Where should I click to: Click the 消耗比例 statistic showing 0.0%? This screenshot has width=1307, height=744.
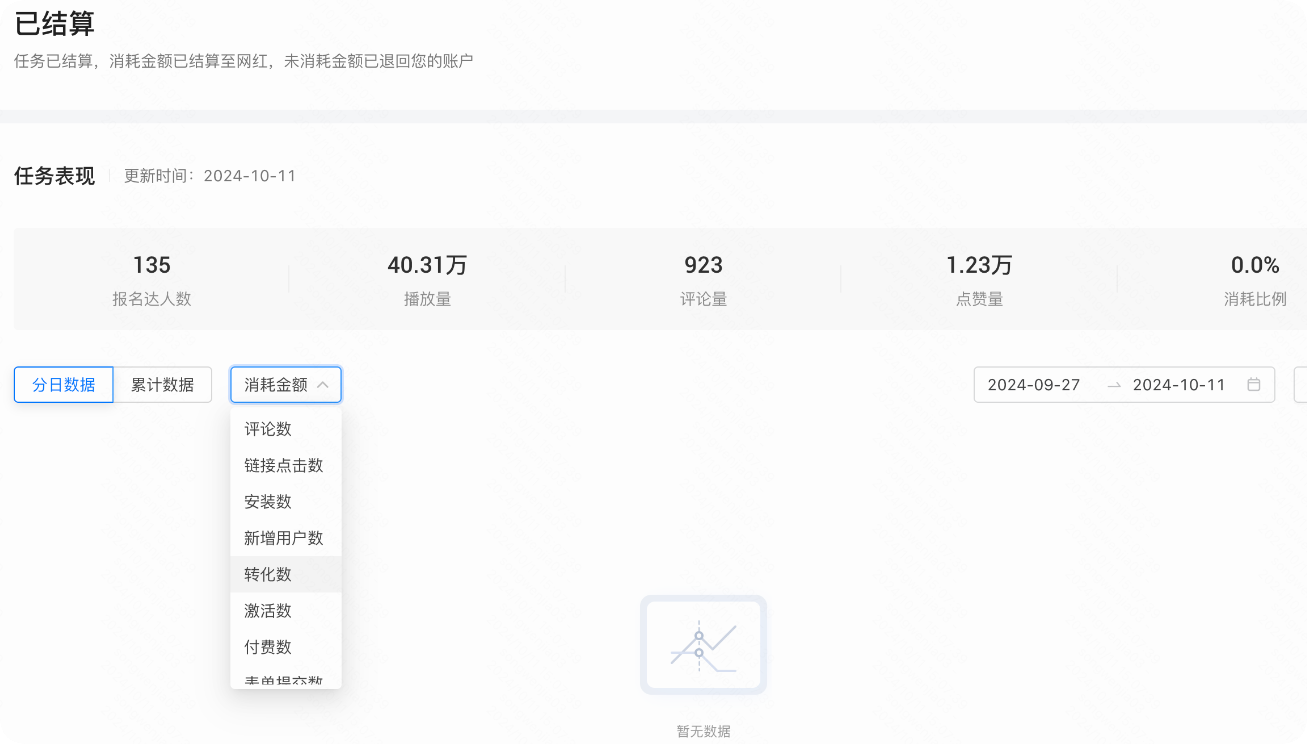(1254, 278)
